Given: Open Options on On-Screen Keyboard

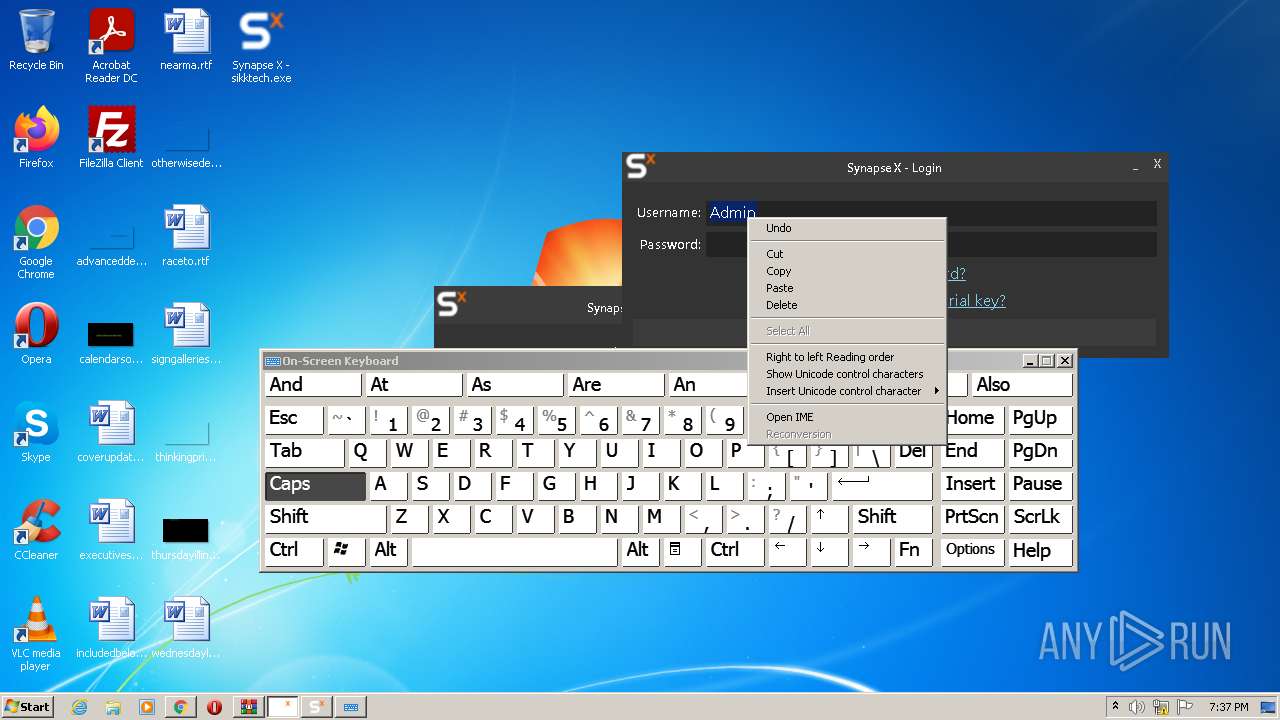Looking at the screenshot, I should [x=972, y=551].
